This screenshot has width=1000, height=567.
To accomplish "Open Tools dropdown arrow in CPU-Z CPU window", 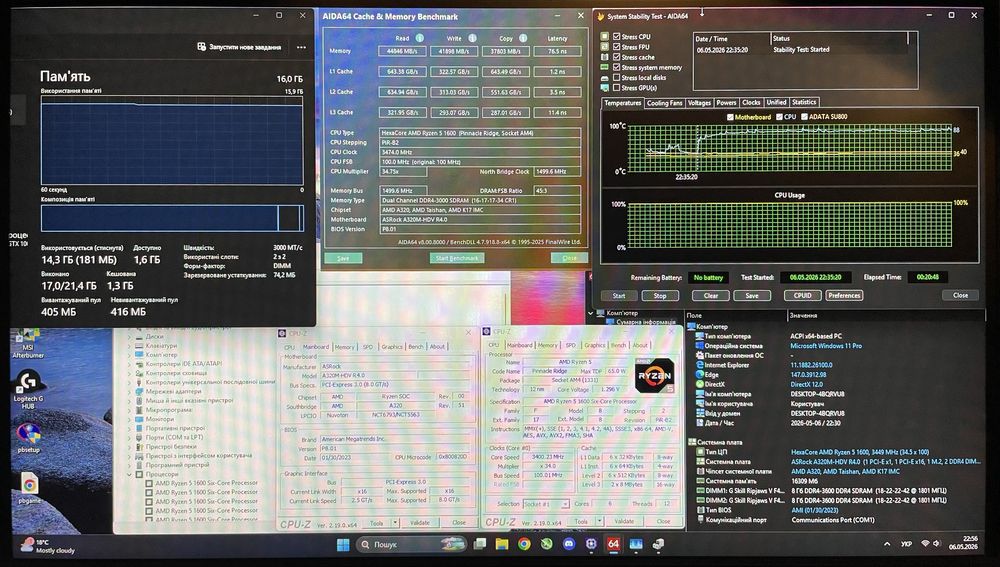I will pos(599,522).
